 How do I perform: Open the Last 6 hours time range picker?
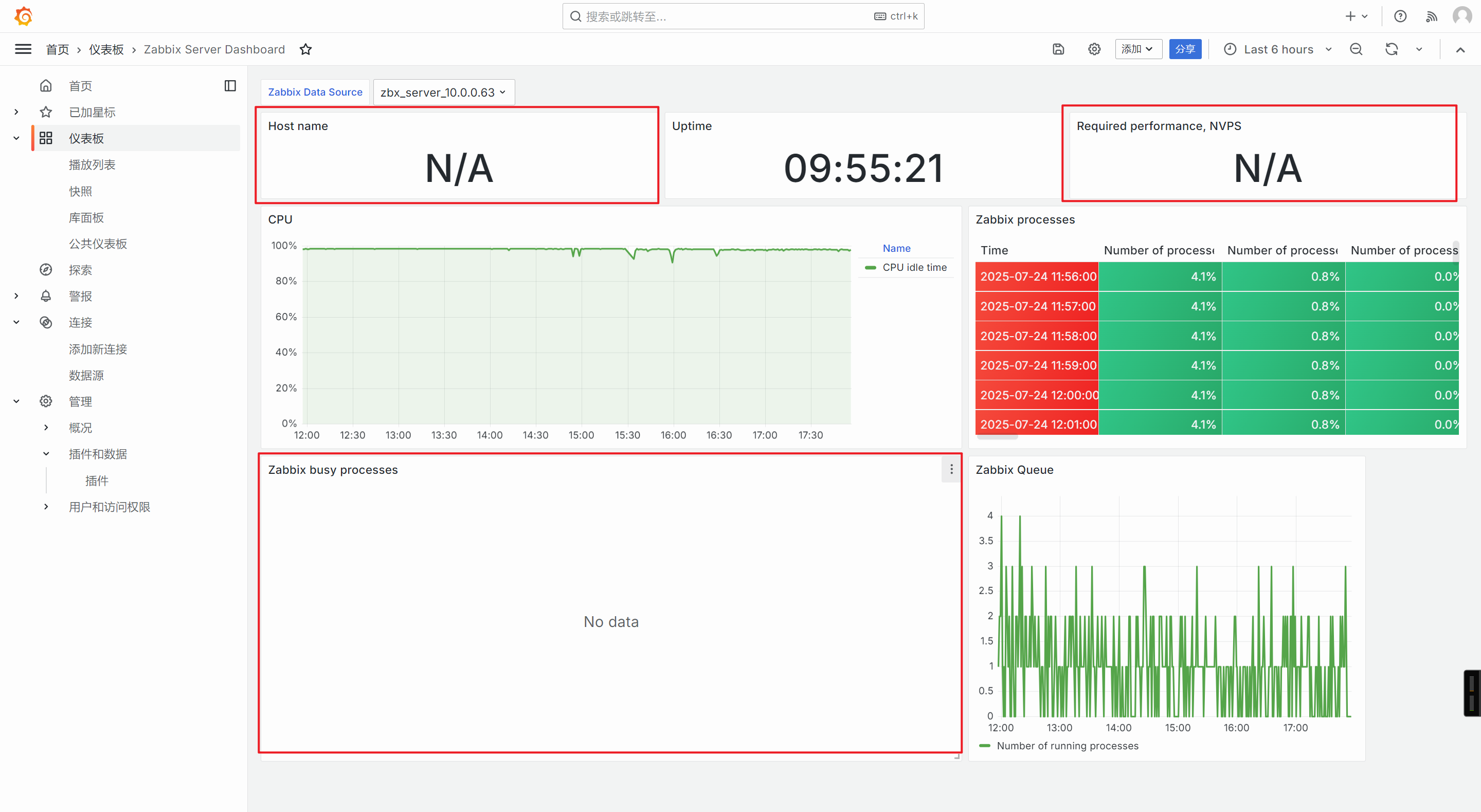pos(1277,49)
